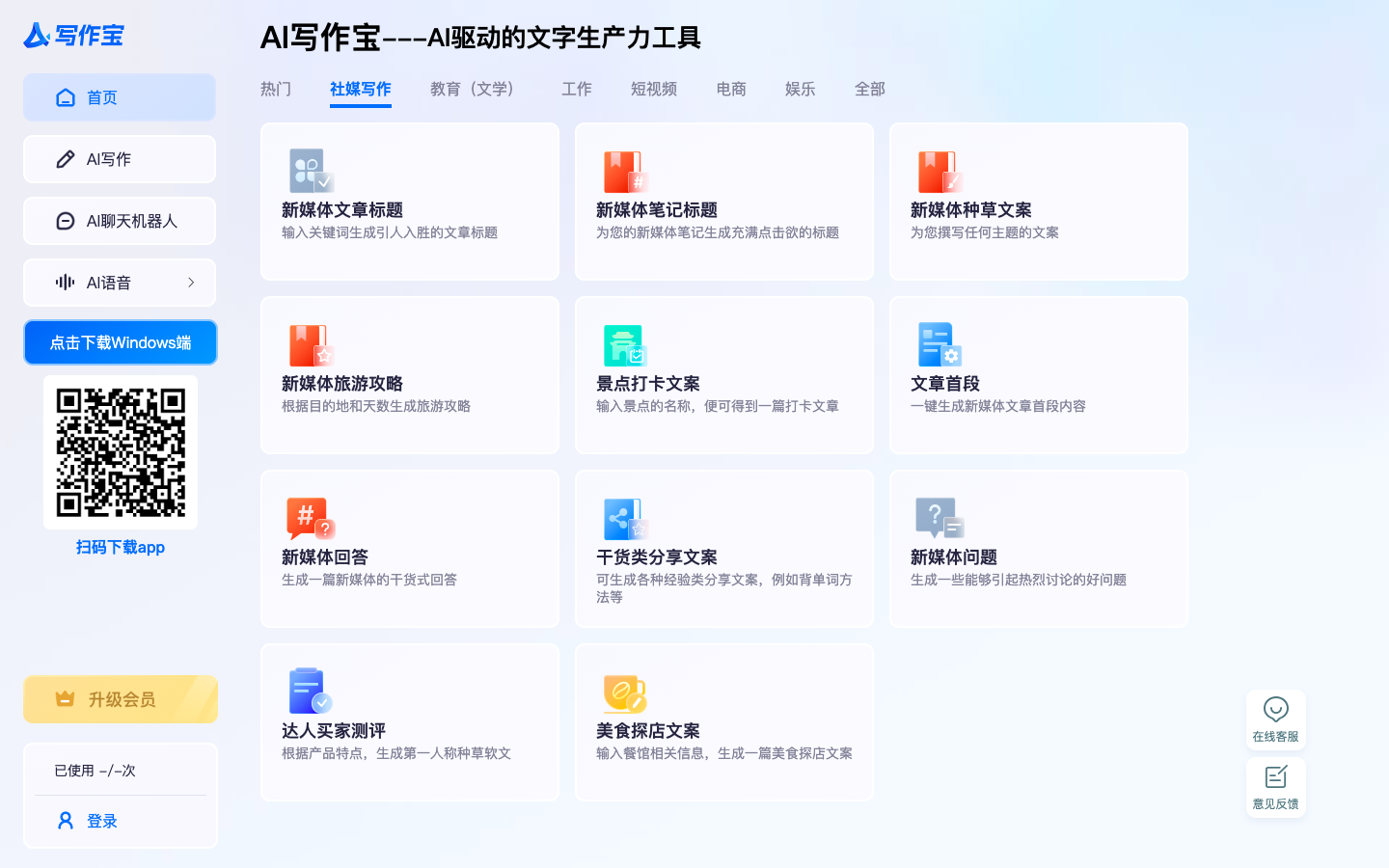Click the chat bubble icon for AI聊天机器人
This screenshot has width=1389, height=868.
(x=66, y=221)
